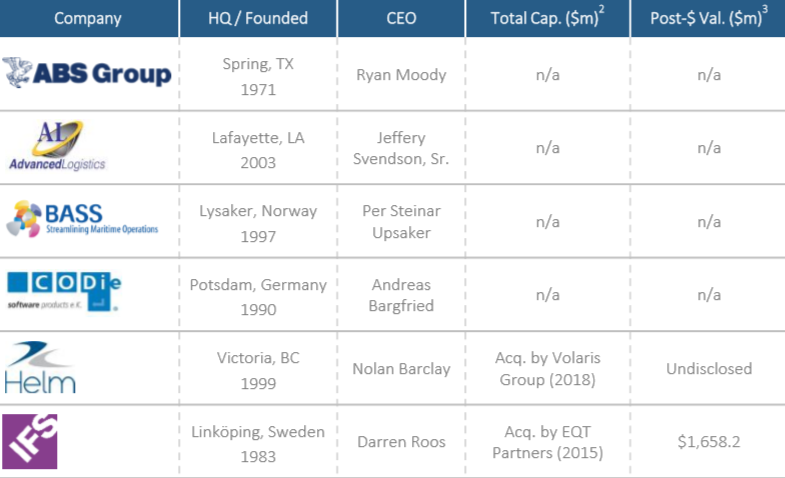
Task: Select the Undisclosed valuation cell
Action: [709, 368]
